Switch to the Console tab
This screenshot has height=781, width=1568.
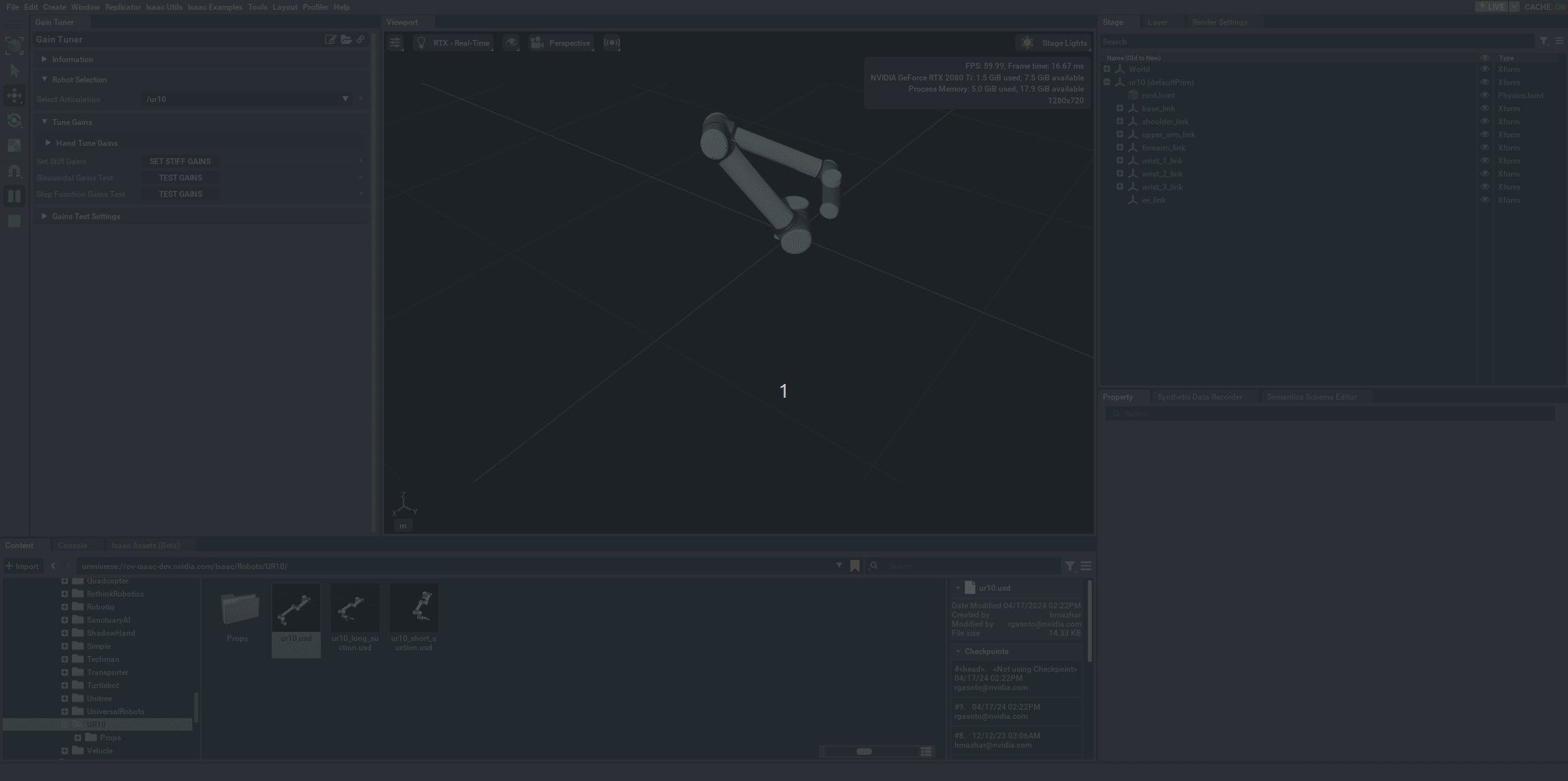point(73,546)
